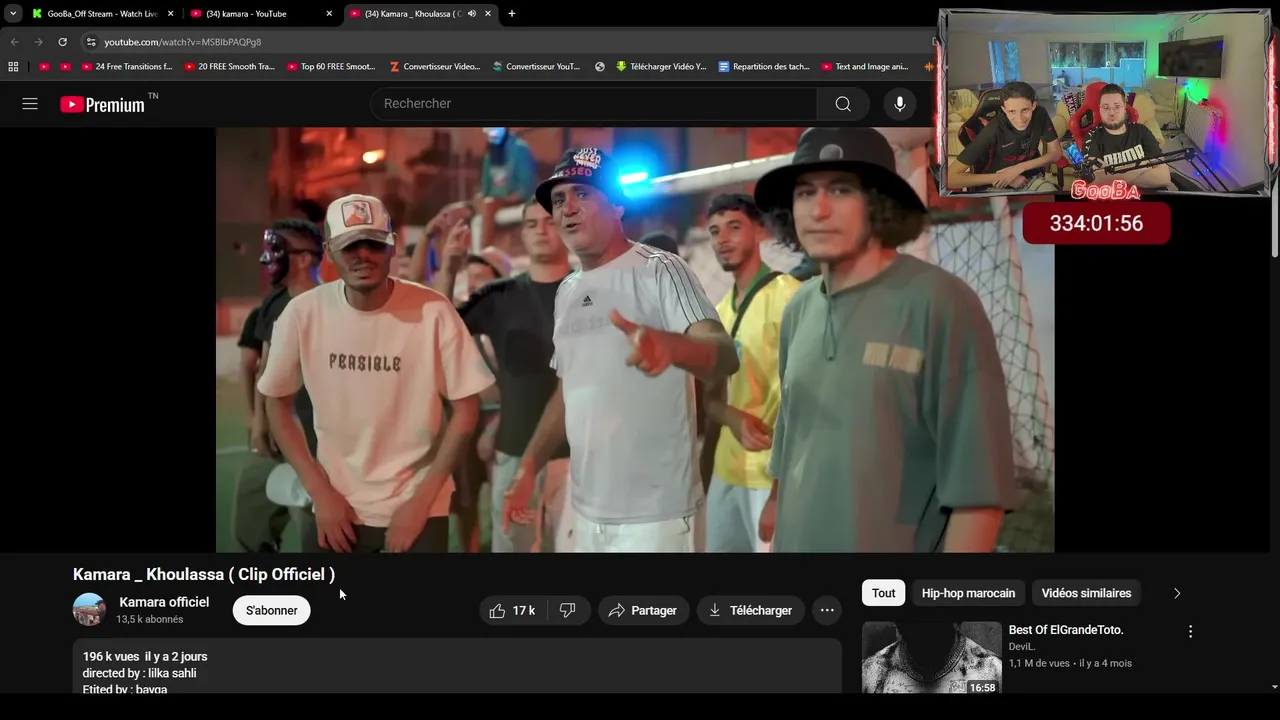Open the bookmarks apps grid icon
Image resolution: width=1280 pixels, height=720 pixels.
click(x=13, y=67)
